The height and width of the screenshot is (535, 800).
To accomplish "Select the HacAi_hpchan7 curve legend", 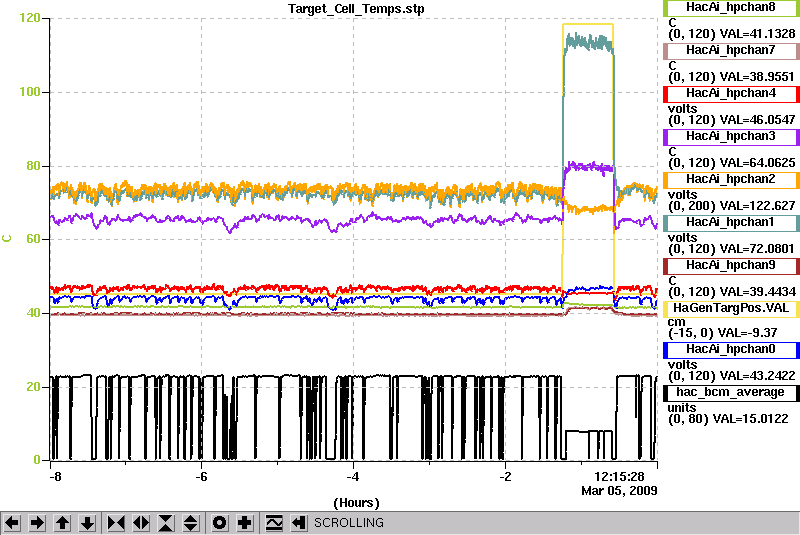I will (731, 50).
